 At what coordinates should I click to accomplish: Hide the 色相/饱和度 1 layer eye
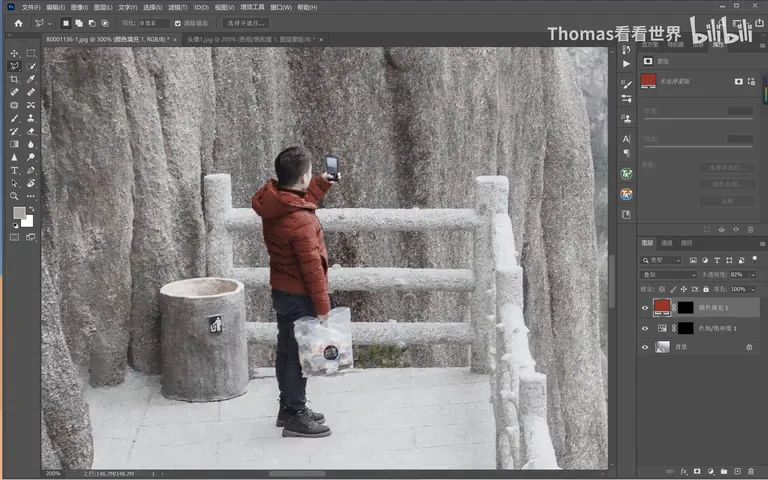click(x=645, y=328)
